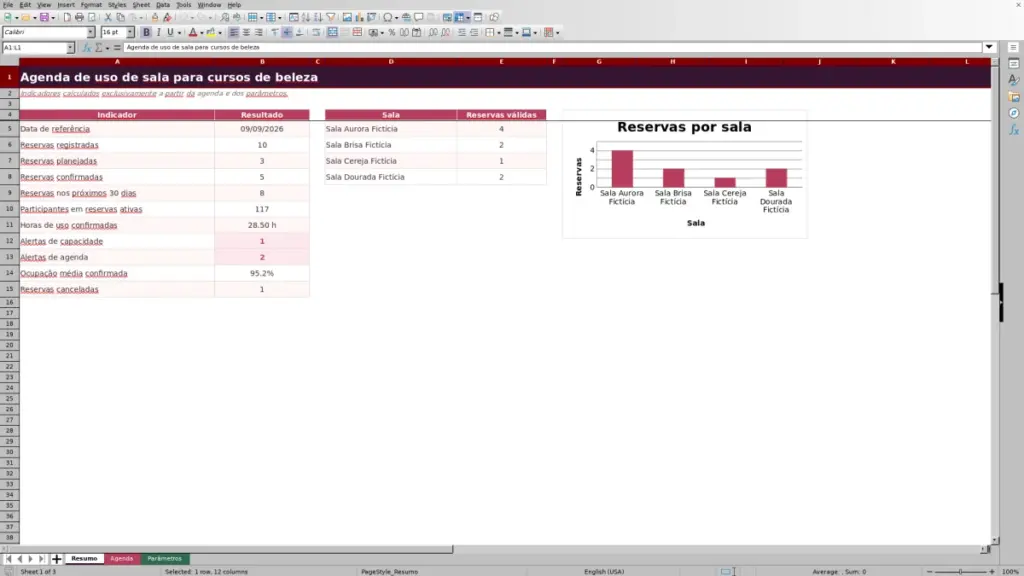Insert a chart using the chart icon
This screenshot has height=576, width=1024.
point(359,18)
